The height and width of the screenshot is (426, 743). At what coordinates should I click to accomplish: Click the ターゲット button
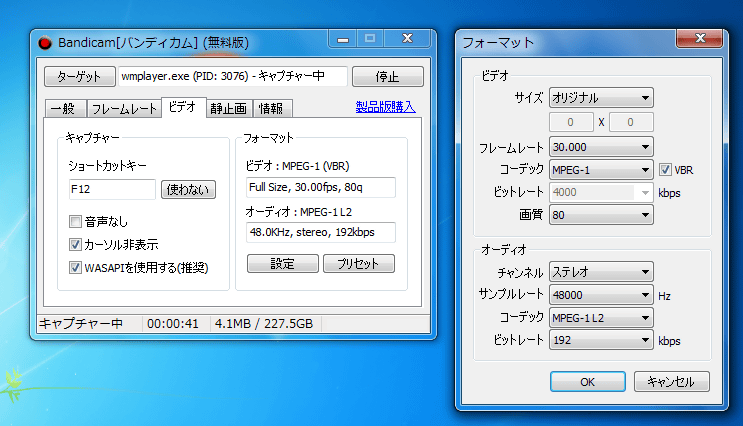click(80, 76)
